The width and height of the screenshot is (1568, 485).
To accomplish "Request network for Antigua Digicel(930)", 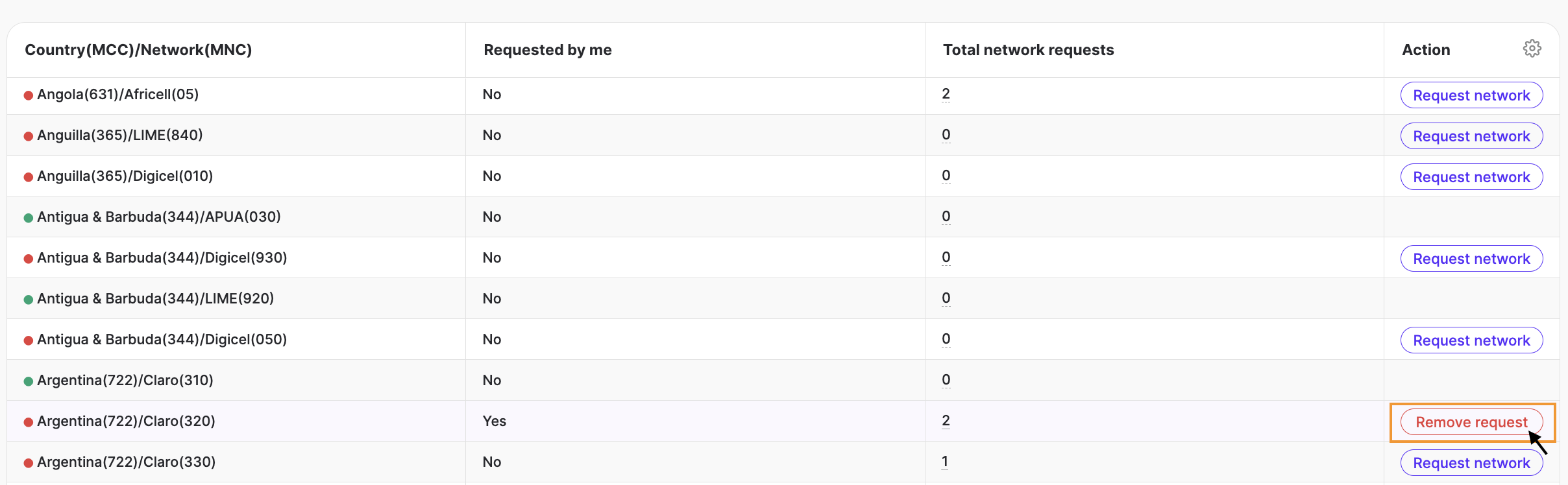I will (1471, 259).
